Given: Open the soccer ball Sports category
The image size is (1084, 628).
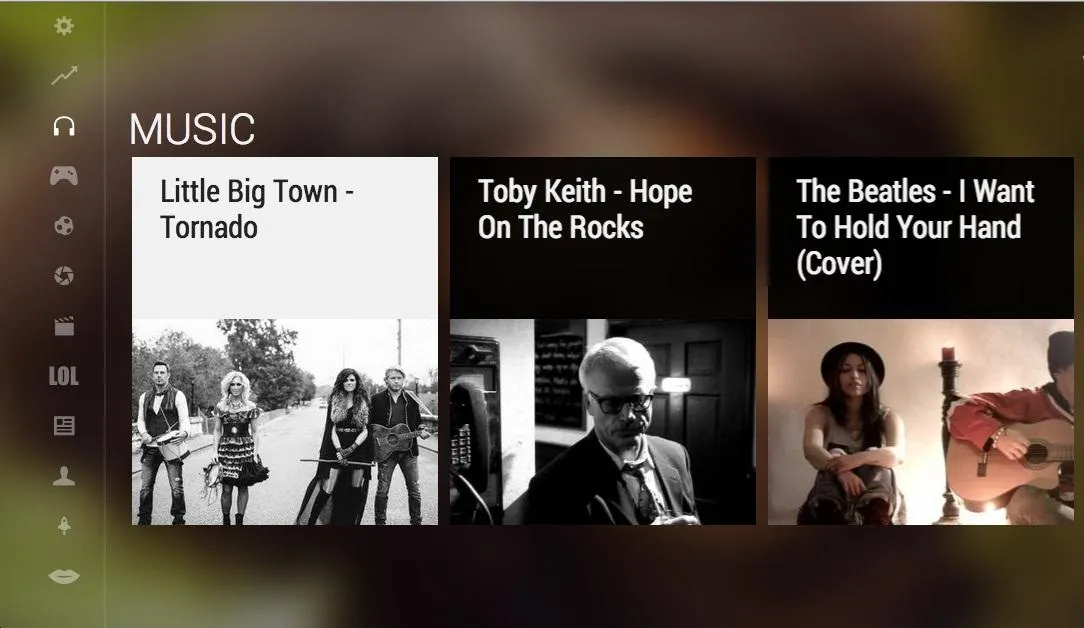Looking at the screenshot, I should pos(64,226).
